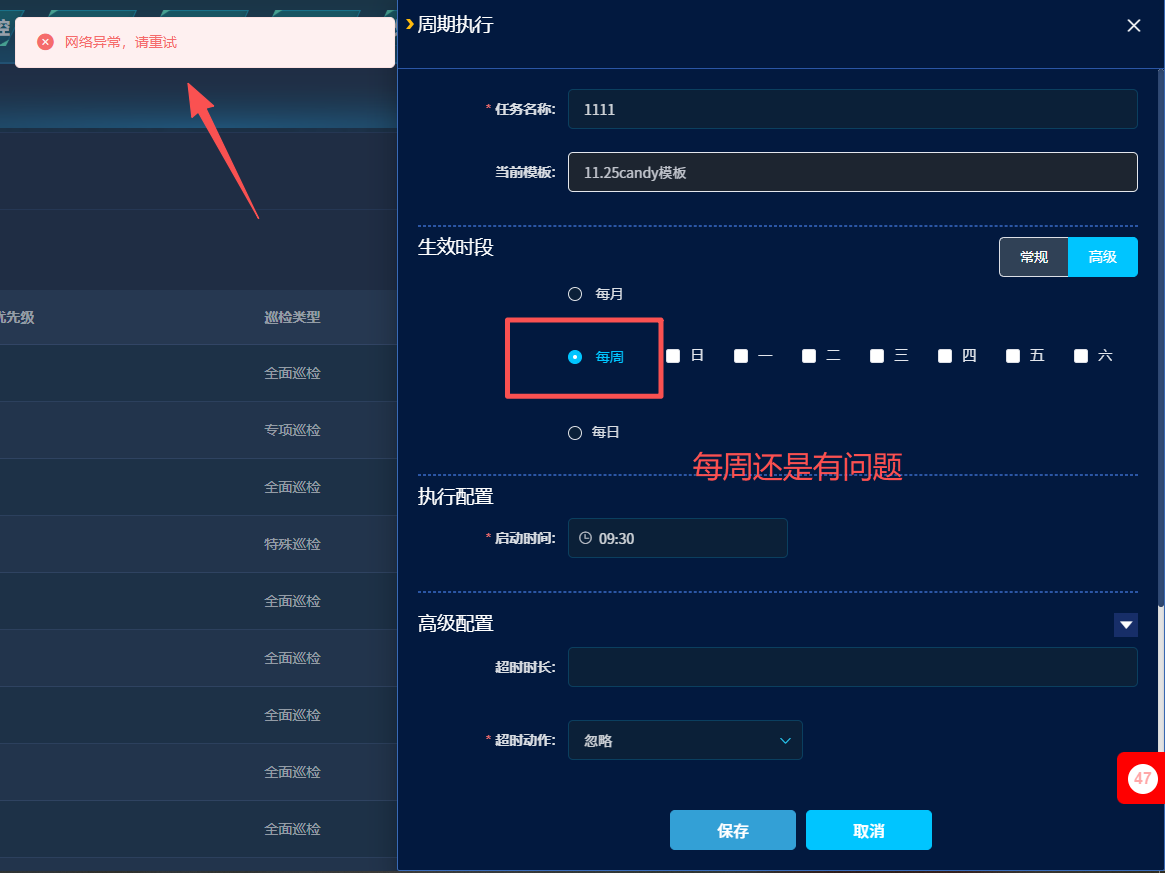Check the 一 (Monday) checkbox
Image resolution: width=1165 pixels, height=873 pixels.
pos(741,356)
